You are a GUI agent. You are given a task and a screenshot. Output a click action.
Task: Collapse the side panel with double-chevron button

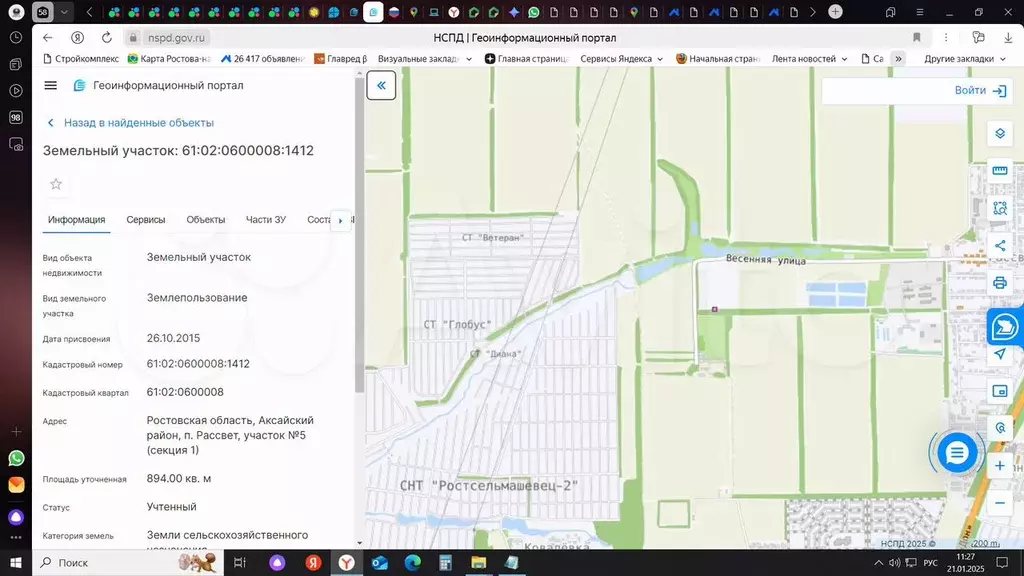[381, 86]
